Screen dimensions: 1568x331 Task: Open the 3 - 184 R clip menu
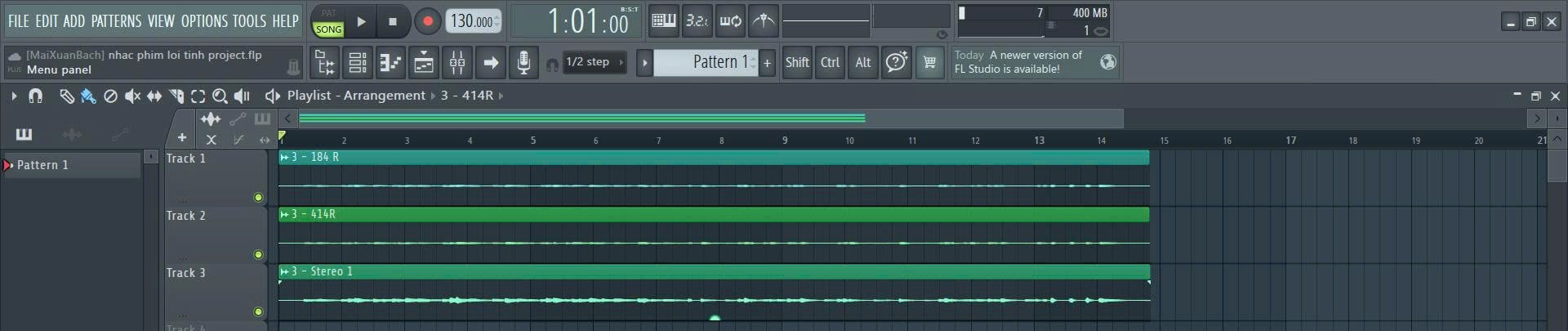284,157
